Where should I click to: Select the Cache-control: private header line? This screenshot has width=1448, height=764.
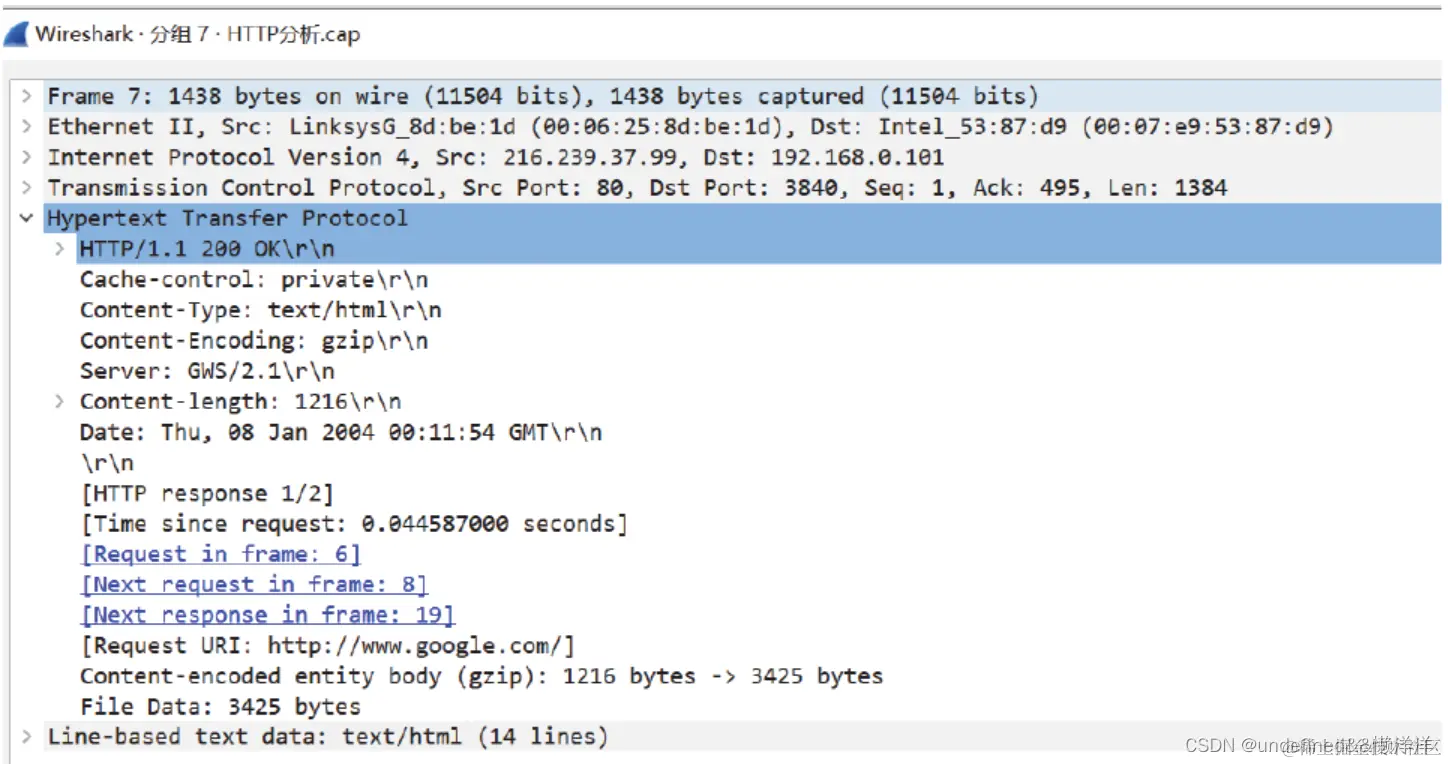click(x=254, y=280)
